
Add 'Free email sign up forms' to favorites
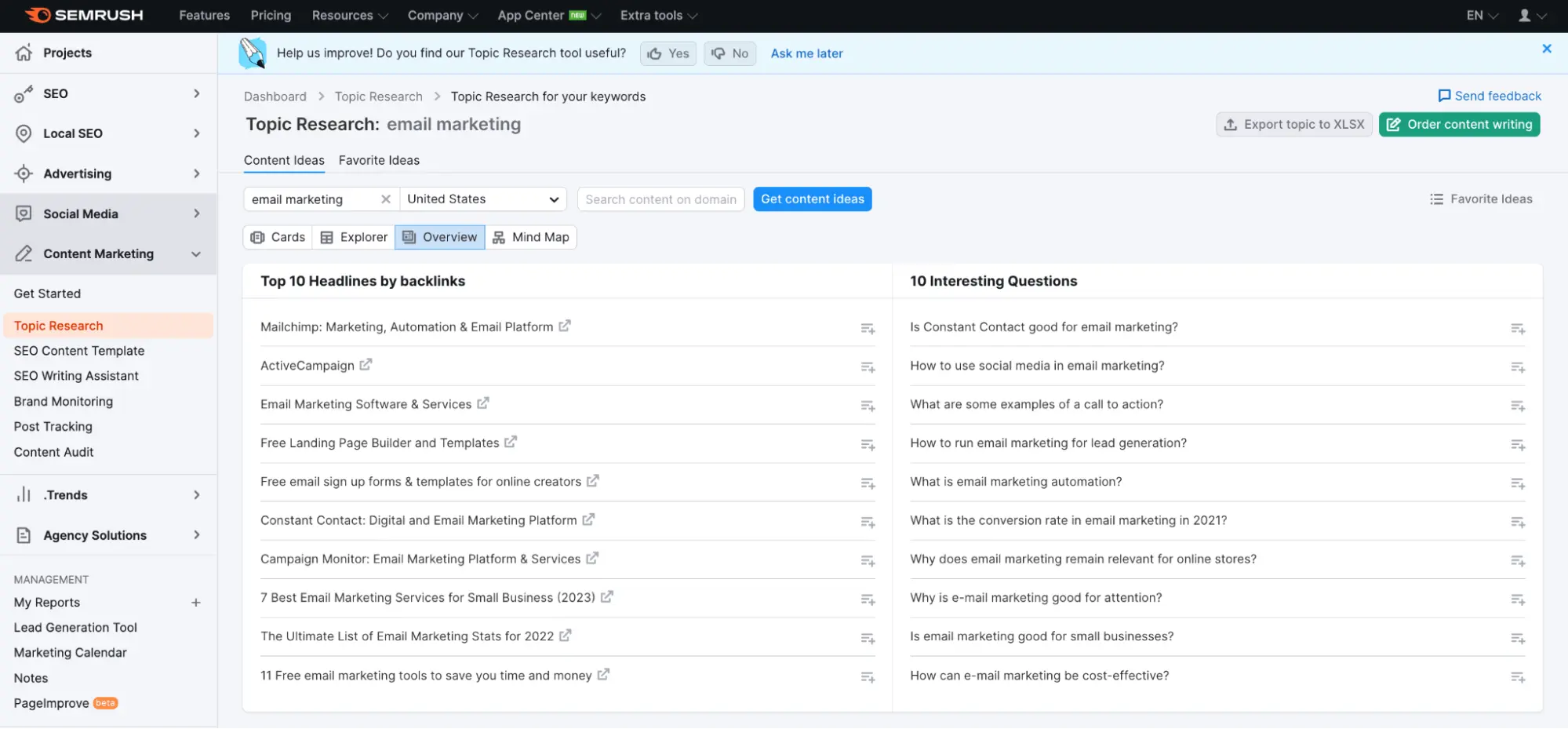868,483
